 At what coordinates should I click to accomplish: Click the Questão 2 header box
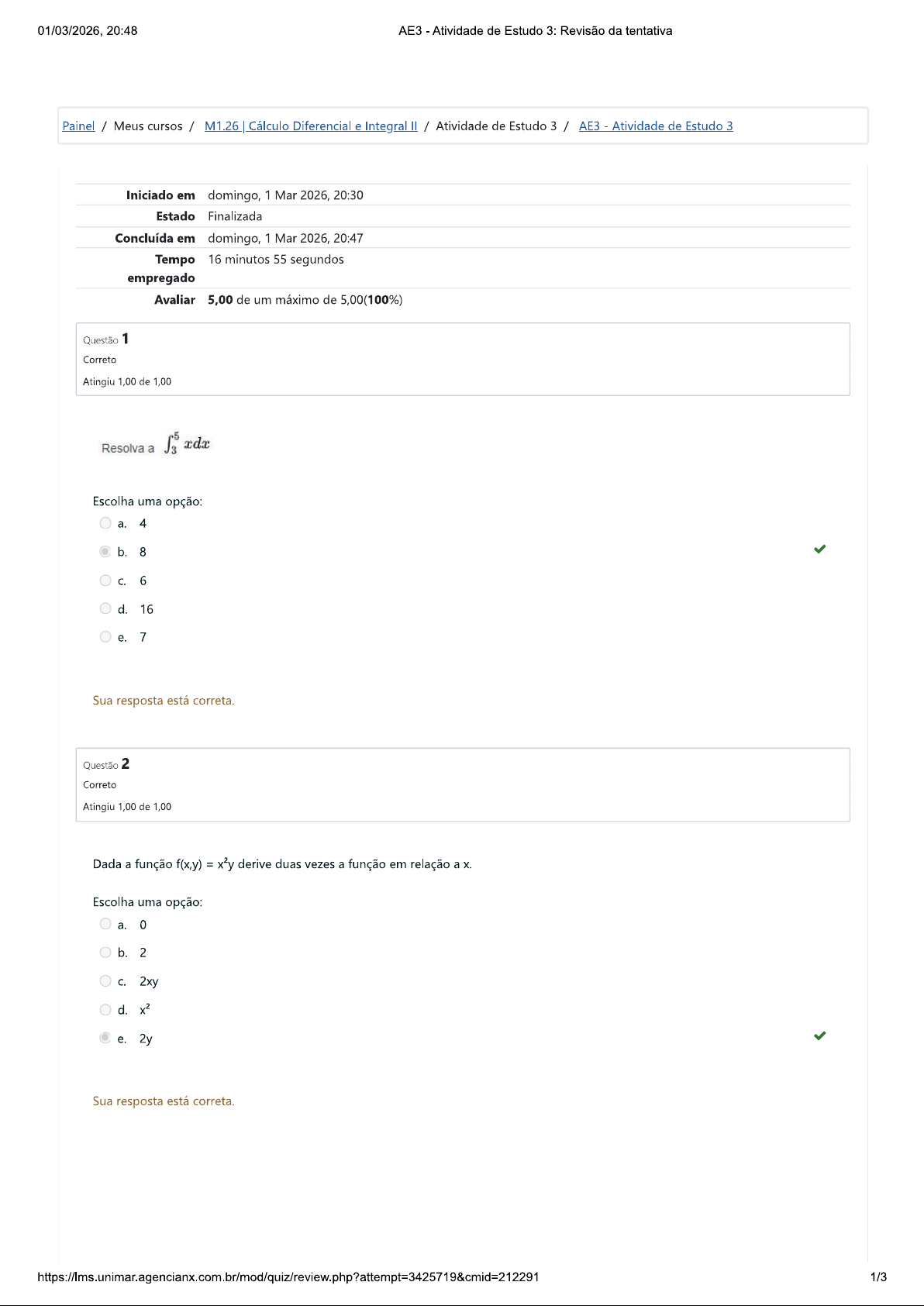[x=462, y=784]
